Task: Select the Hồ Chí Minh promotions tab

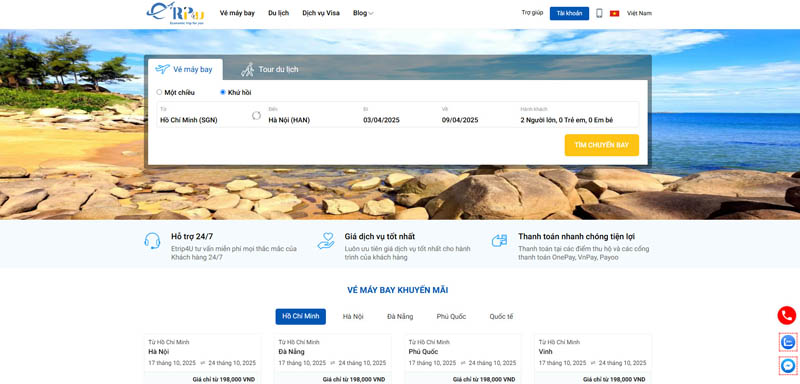Action: pyautogui.click(x=301, y=316)
